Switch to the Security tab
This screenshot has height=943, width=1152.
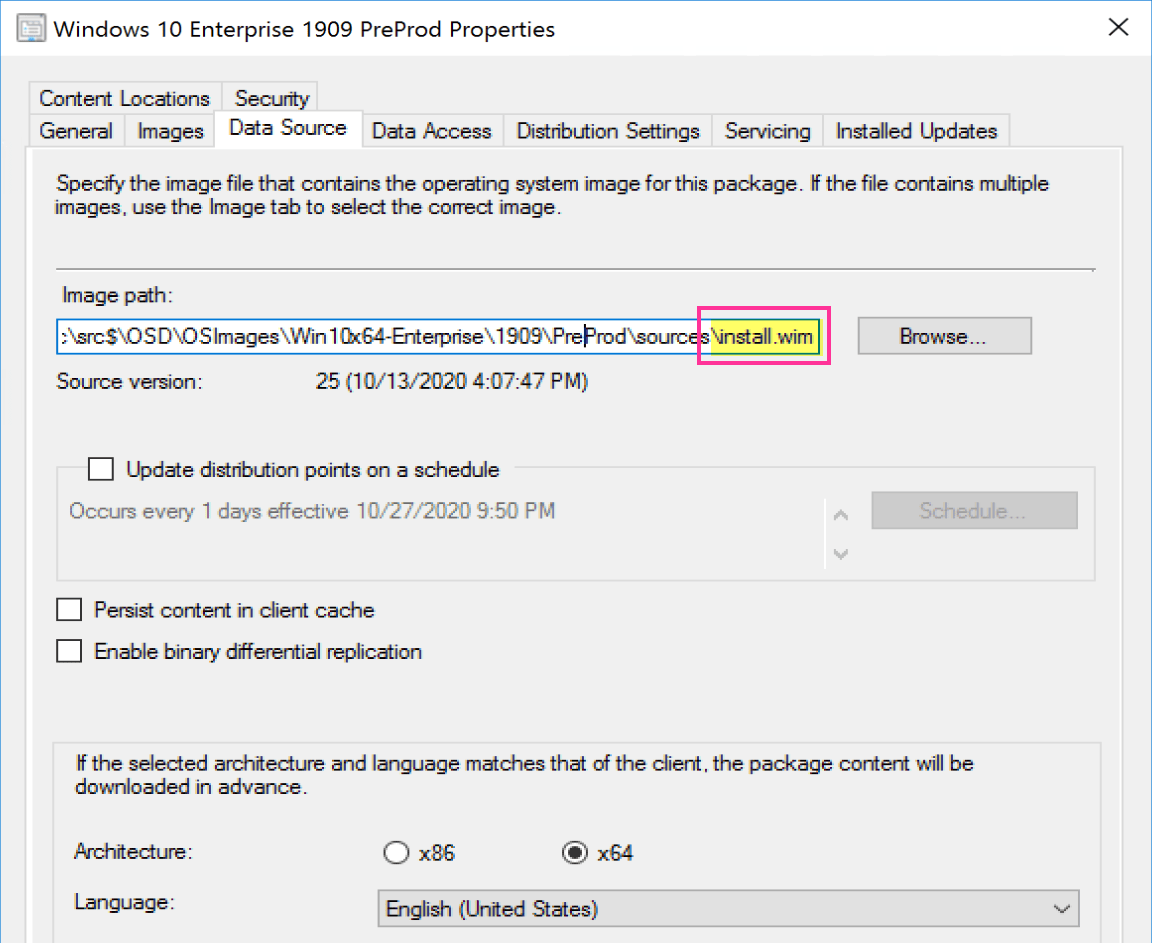[x=271, y=98]
